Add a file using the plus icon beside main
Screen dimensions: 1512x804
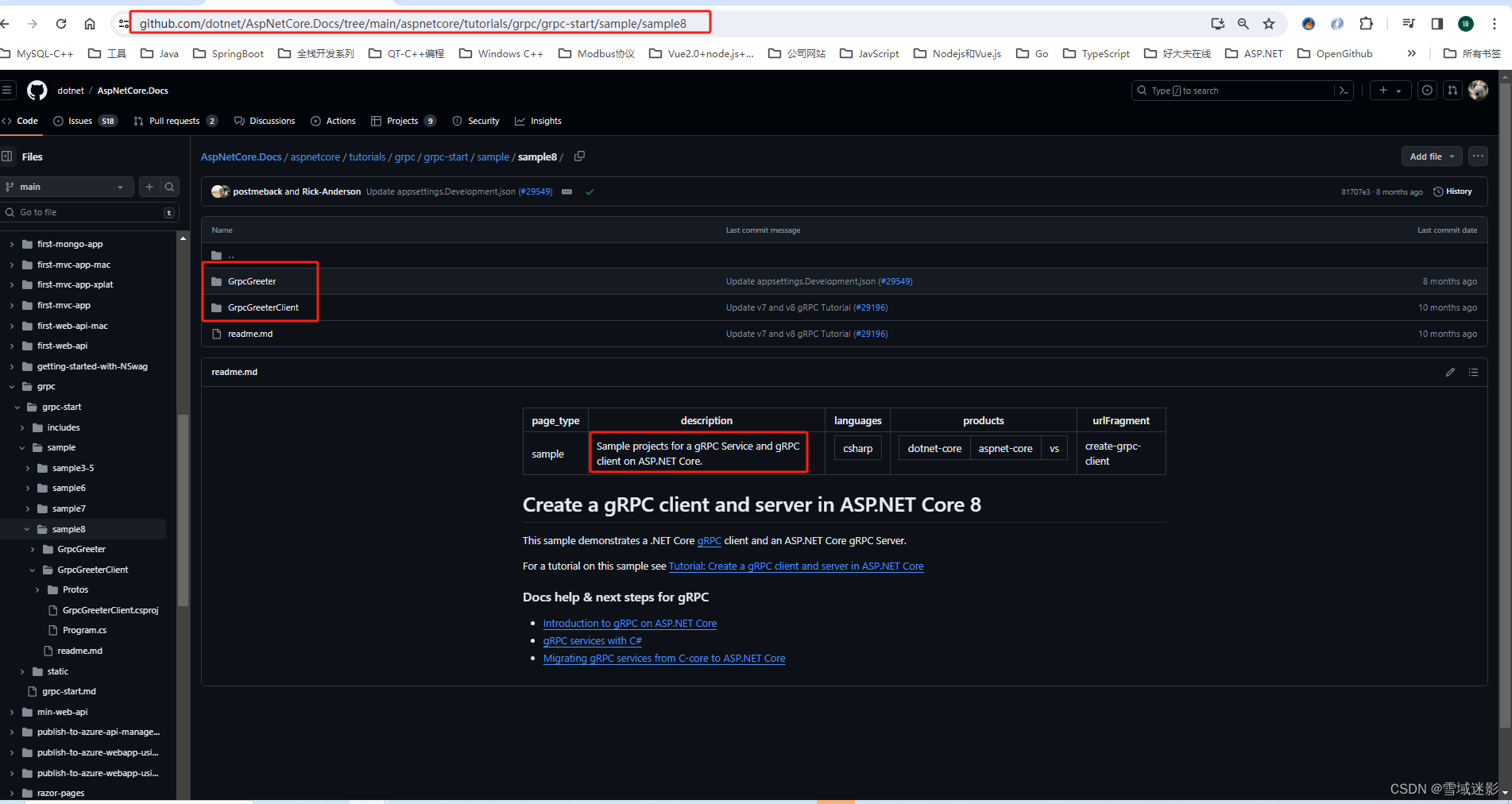click(x=149, y=187)
